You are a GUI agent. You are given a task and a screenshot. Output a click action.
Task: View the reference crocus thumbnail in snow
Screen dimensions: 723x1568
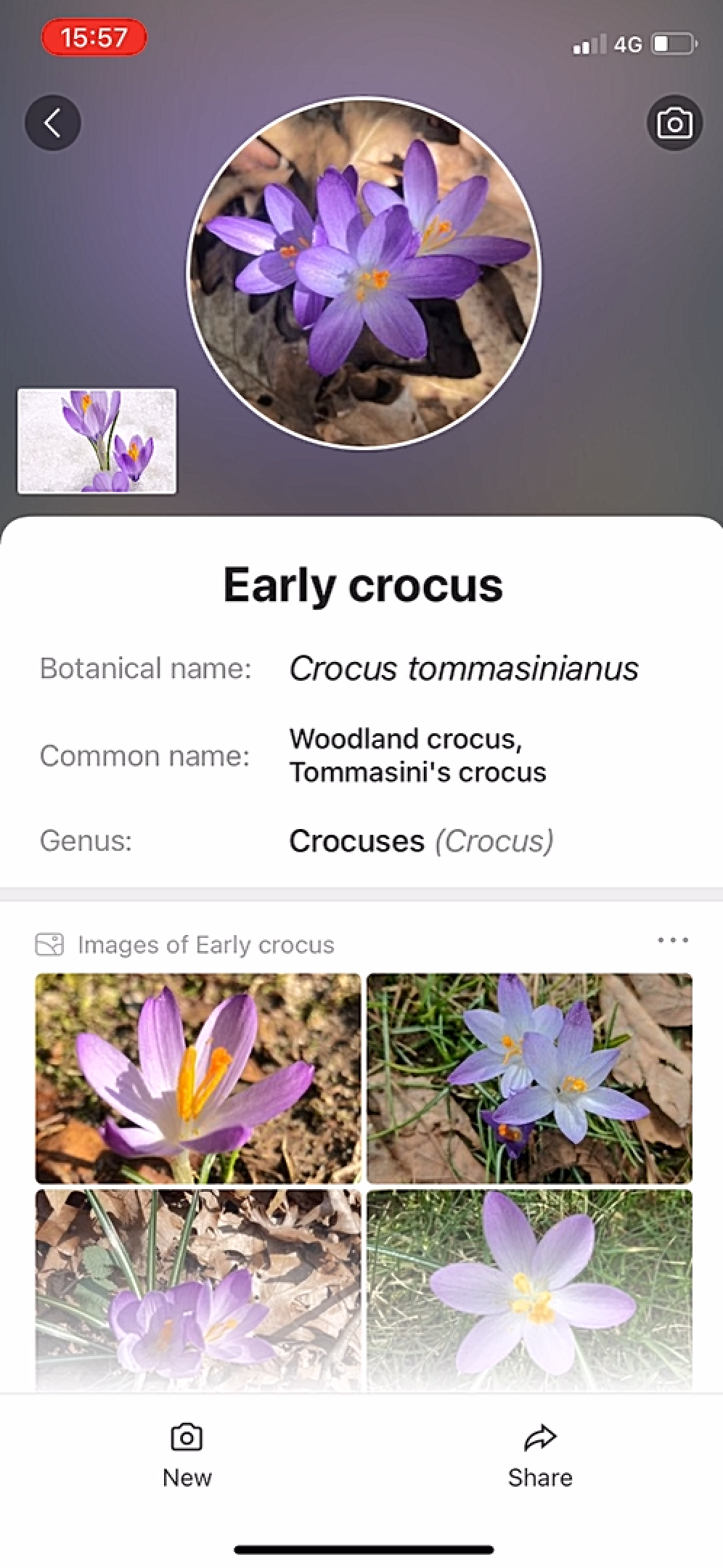(x=97, y=441)
